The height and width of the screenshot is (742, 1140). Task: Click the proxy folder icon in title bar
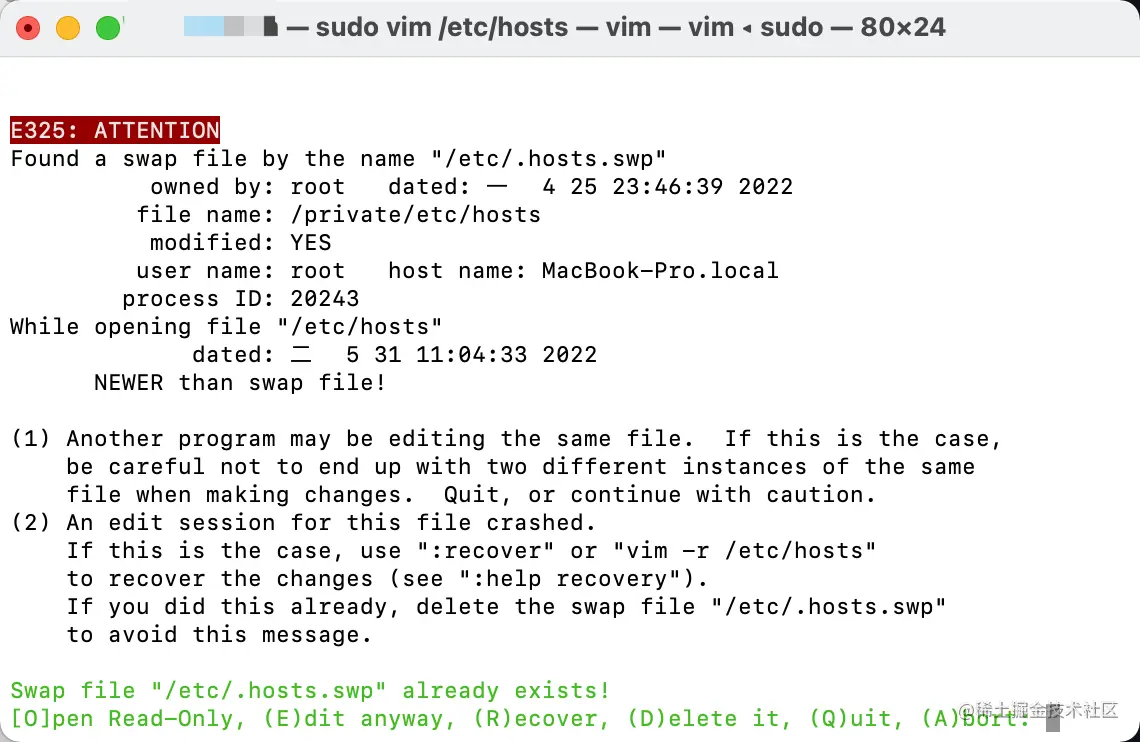click(x=270, y=27)
